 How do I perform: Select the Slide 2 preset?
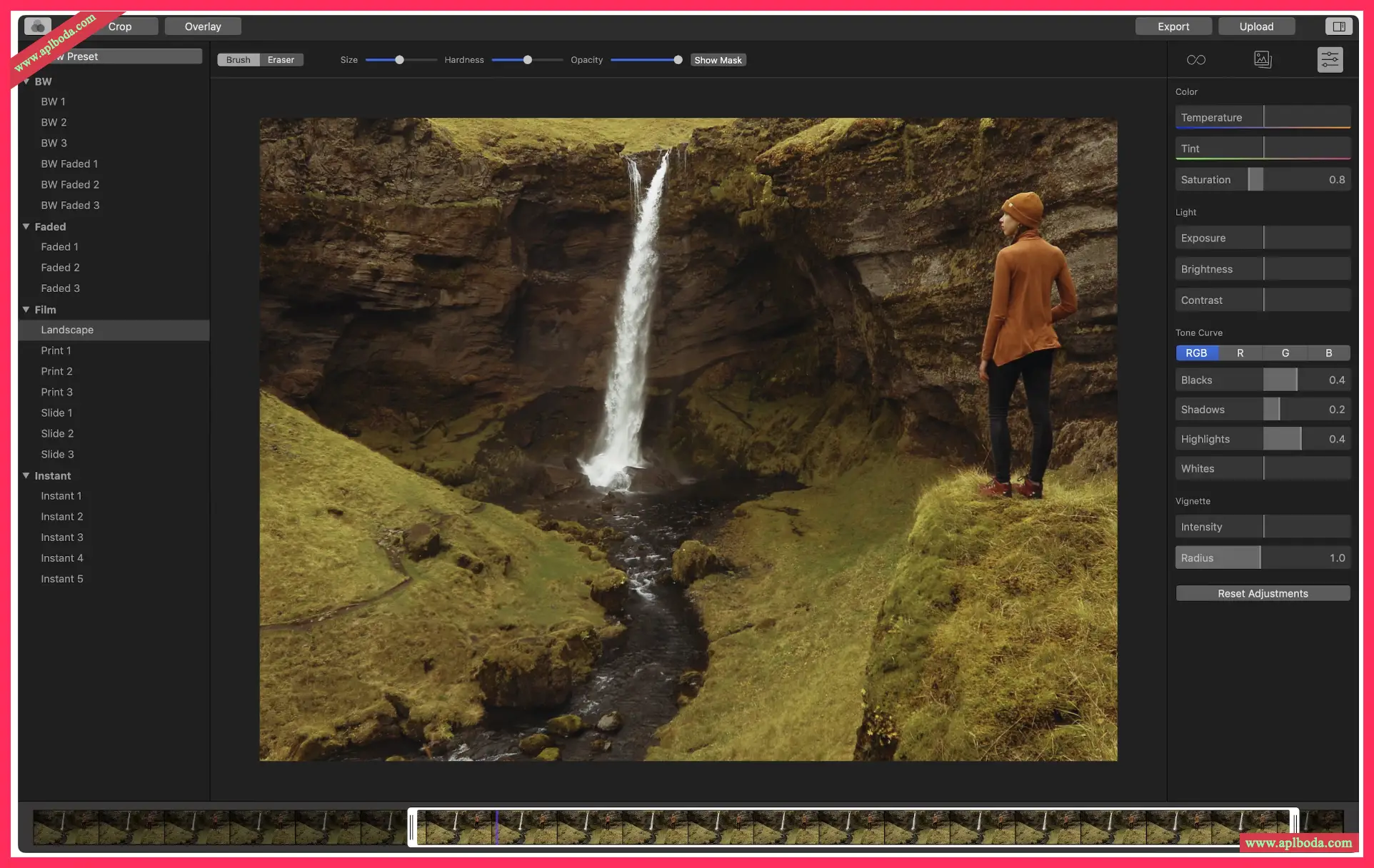57,433
